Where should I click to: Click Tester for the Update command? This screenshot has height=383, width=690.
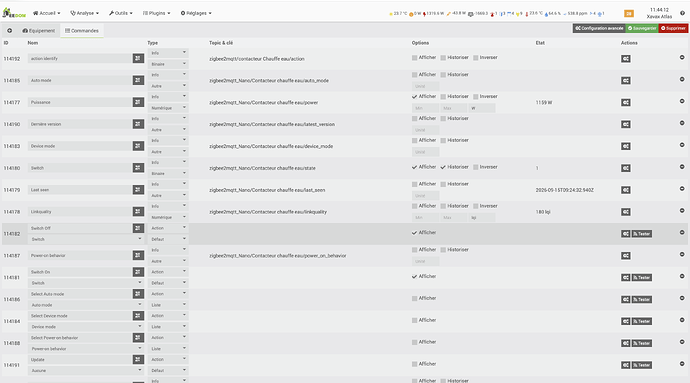(x=642, y=365)
